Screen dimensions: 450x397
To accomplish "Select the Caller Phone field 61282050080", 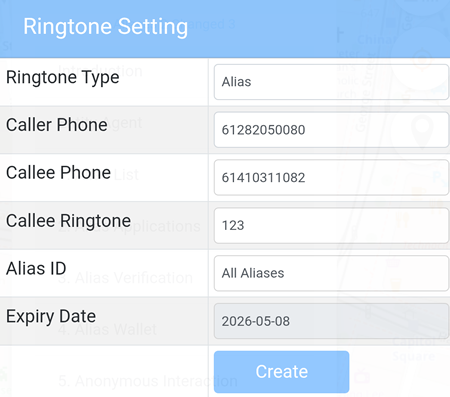I will pyautogui.click(x=331, y=130).
